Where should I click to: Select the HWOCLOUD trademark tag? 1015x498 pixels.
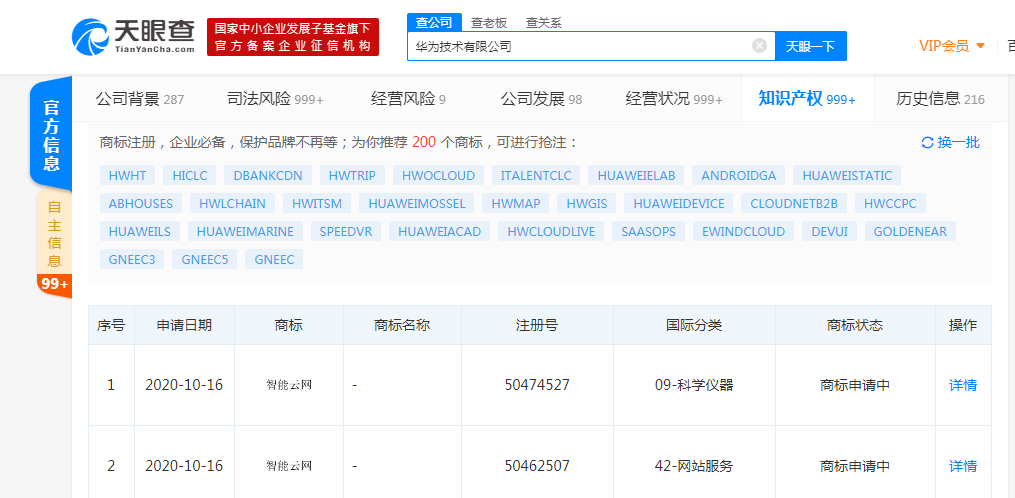[x=438, y=175]
